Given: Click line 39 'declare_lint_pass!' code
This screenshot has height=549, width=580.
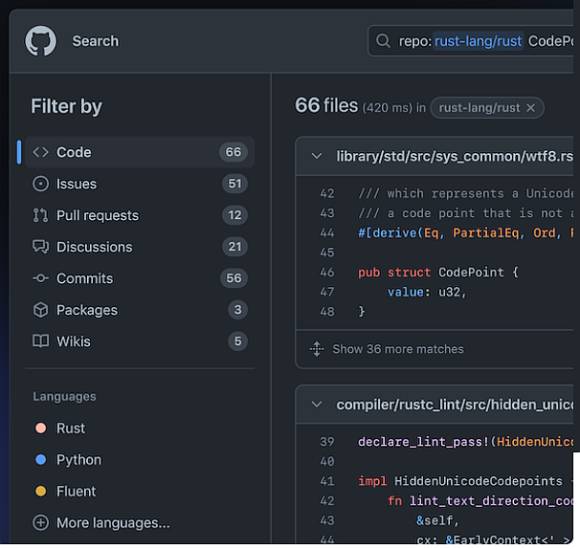Looking at the screenshot, I should pyautogui.click(x=465, y=442).
